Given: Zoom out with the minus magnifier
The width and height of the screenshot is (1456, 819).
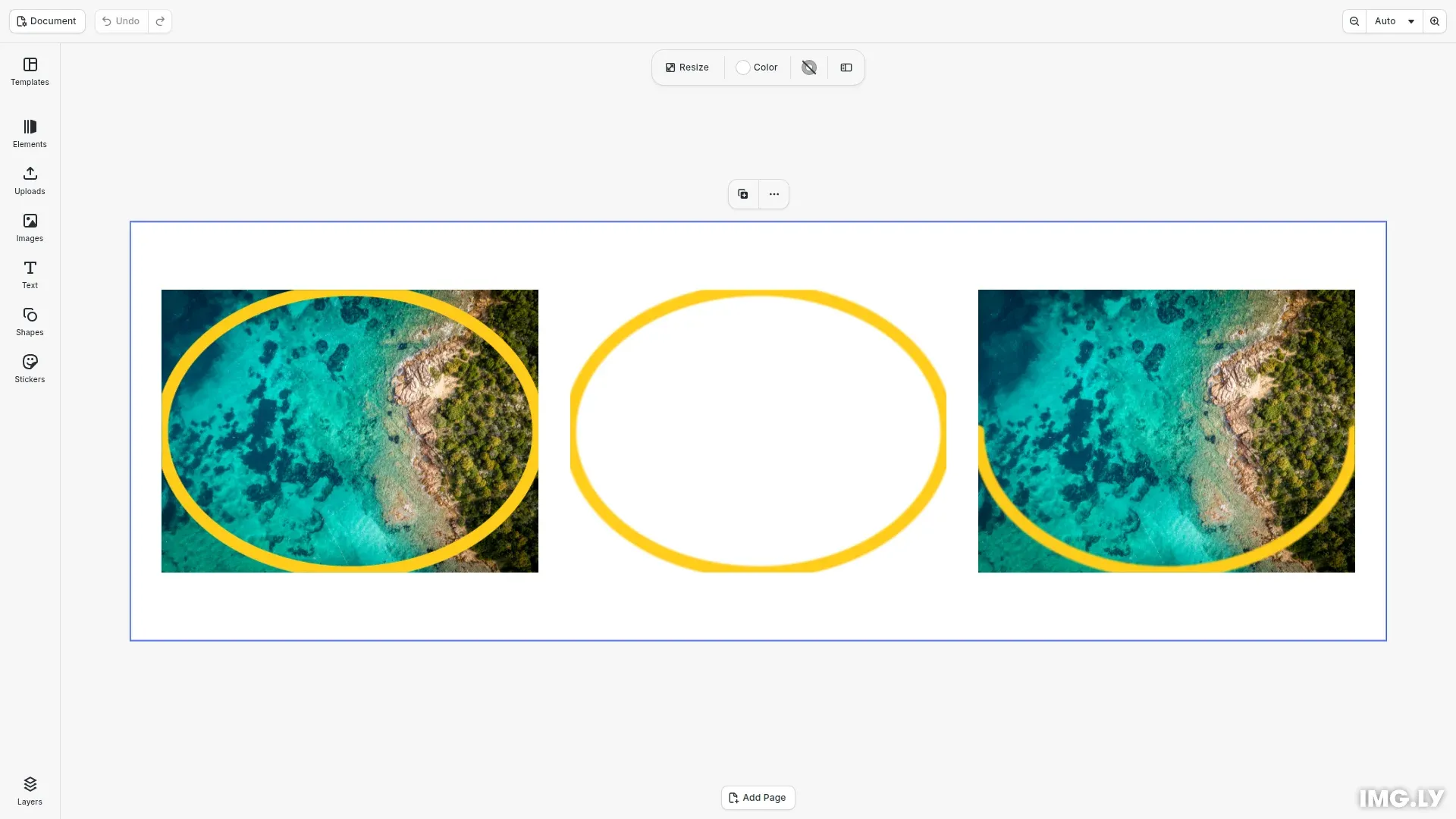Looking at the screenshot, I should point(1354,21).
